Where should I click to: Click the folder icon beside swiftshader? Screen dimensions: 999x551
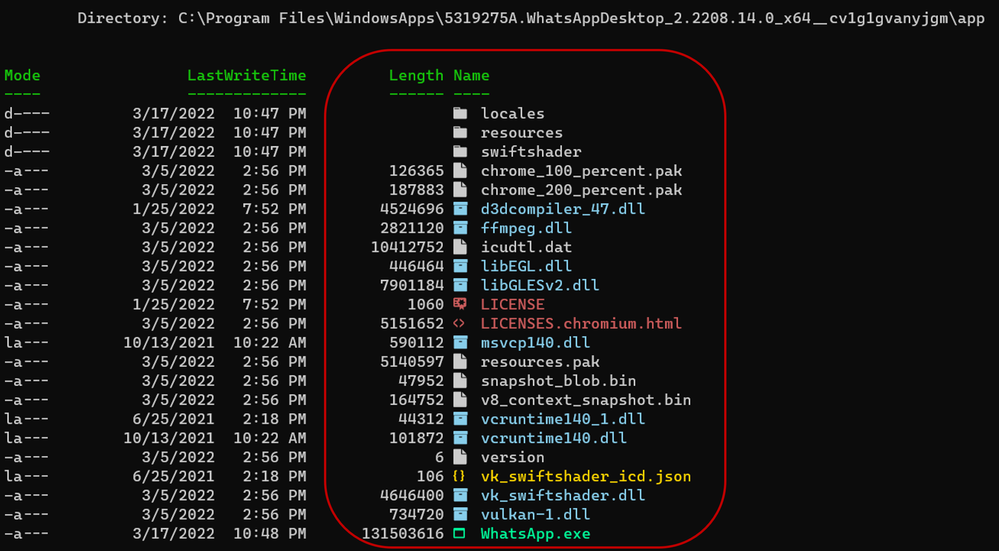pos(460,152)
